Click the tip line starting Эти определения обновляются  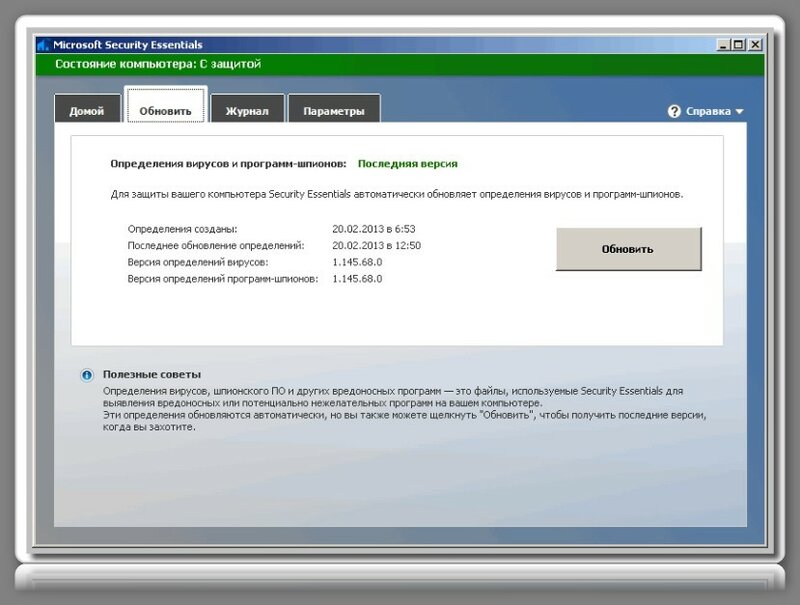(x=405, y=415)
